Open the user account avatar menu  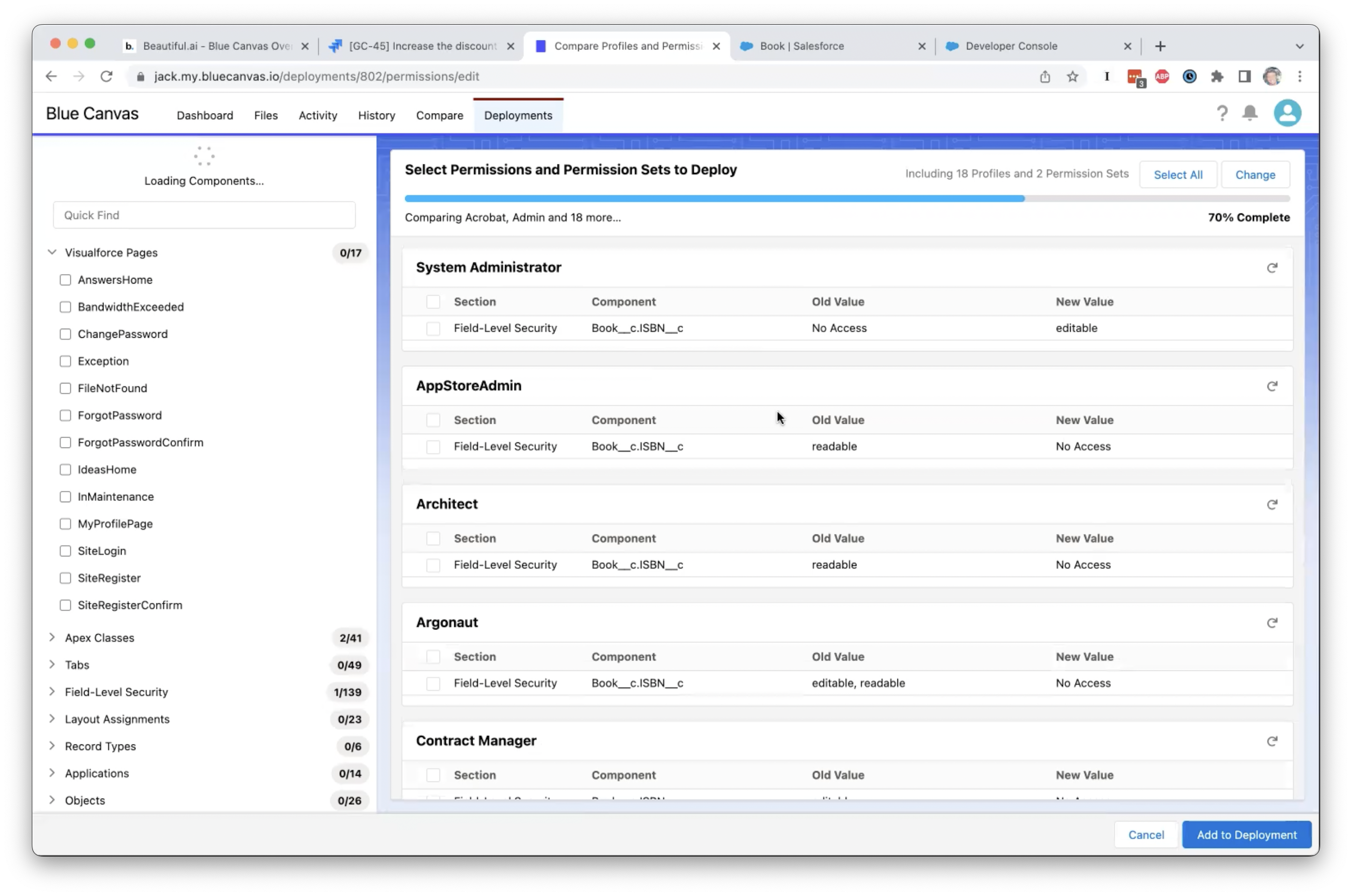[x=1287, y=113]
